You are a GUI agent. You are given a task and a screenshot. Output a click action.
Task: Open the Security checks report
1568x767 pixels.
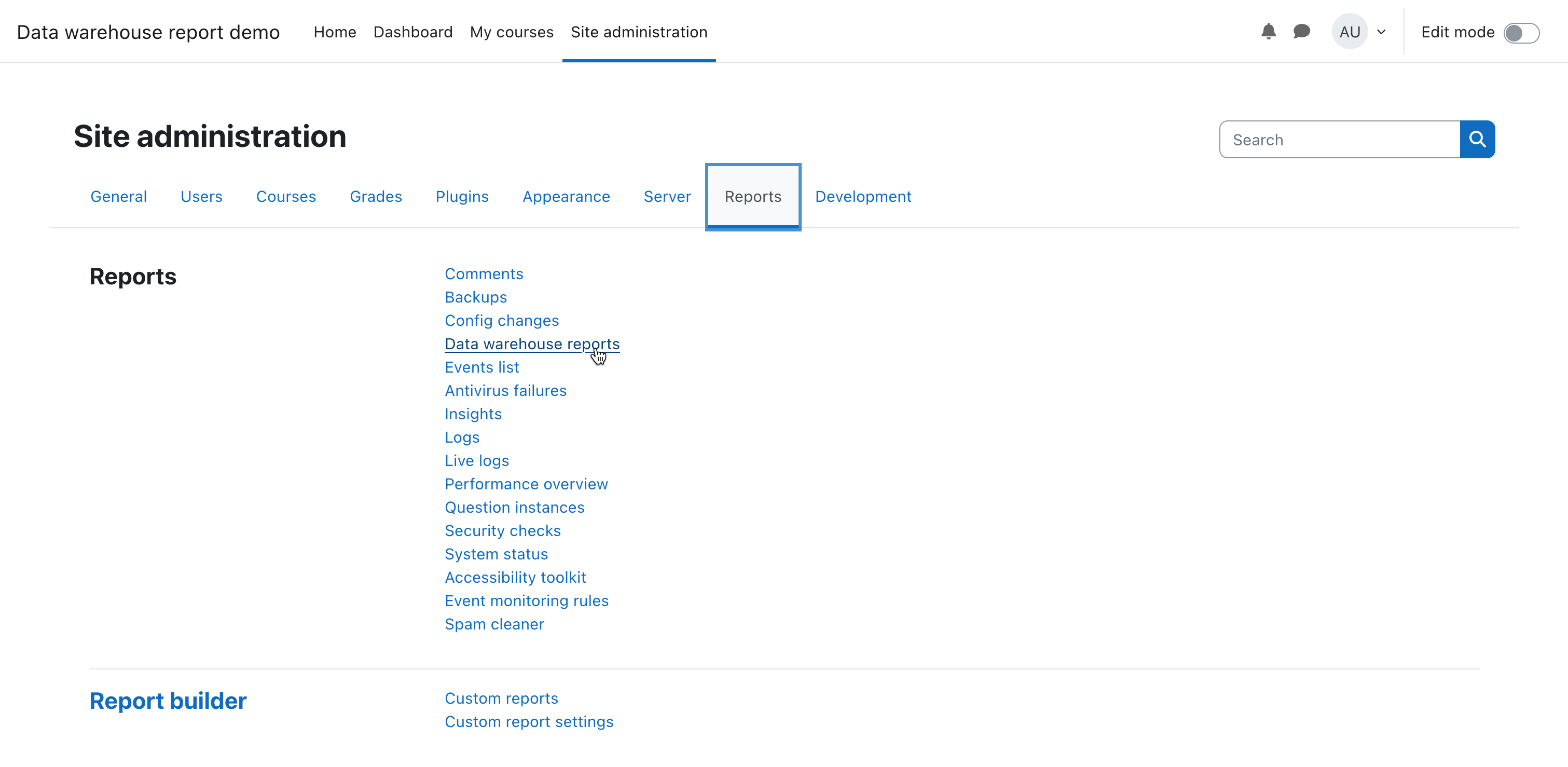pyautogui.click(x=502, y=531)
